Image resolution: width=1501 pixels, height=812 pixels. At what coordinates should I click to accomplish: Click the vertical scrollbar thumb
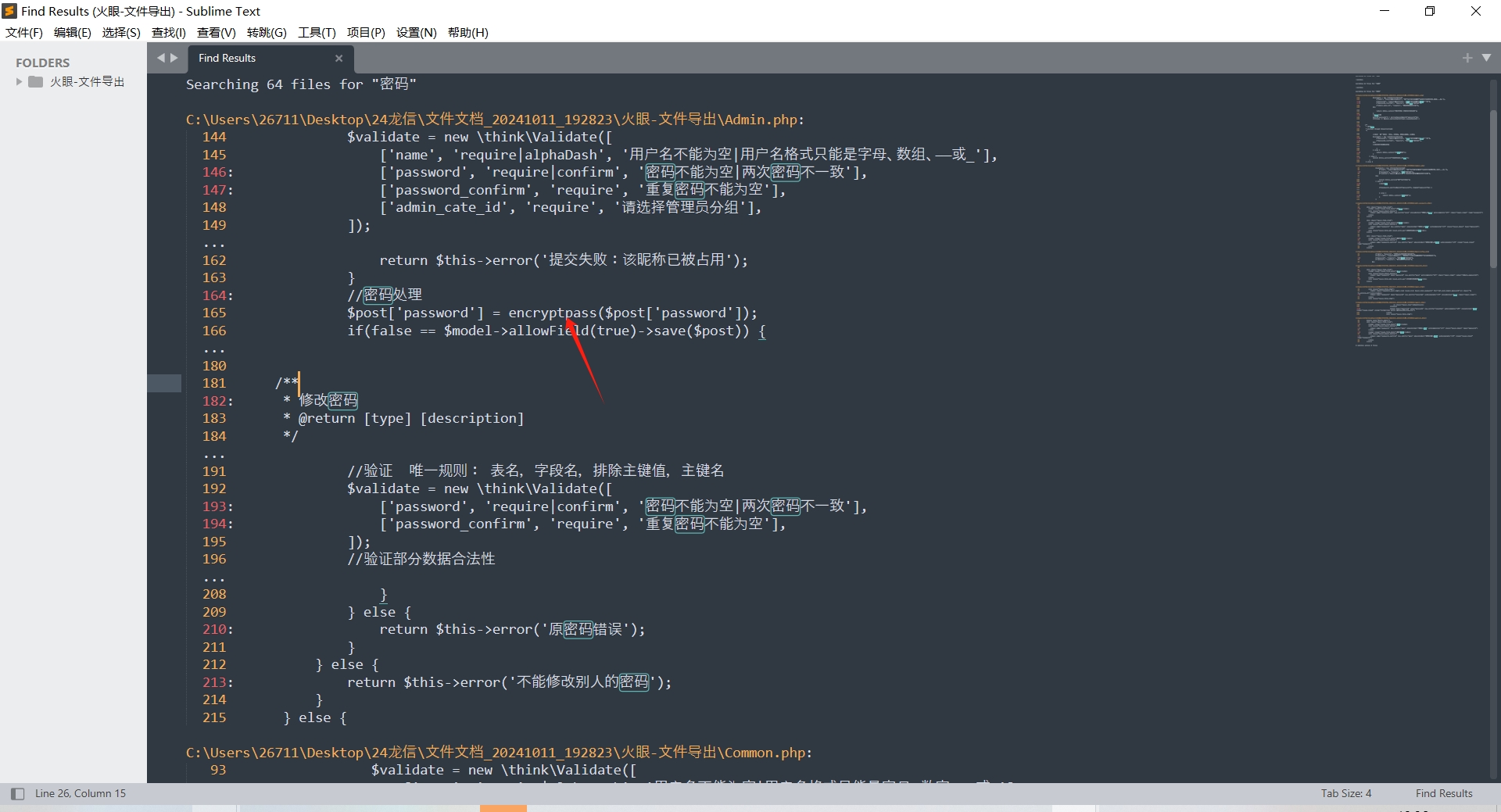(1493, 189)
